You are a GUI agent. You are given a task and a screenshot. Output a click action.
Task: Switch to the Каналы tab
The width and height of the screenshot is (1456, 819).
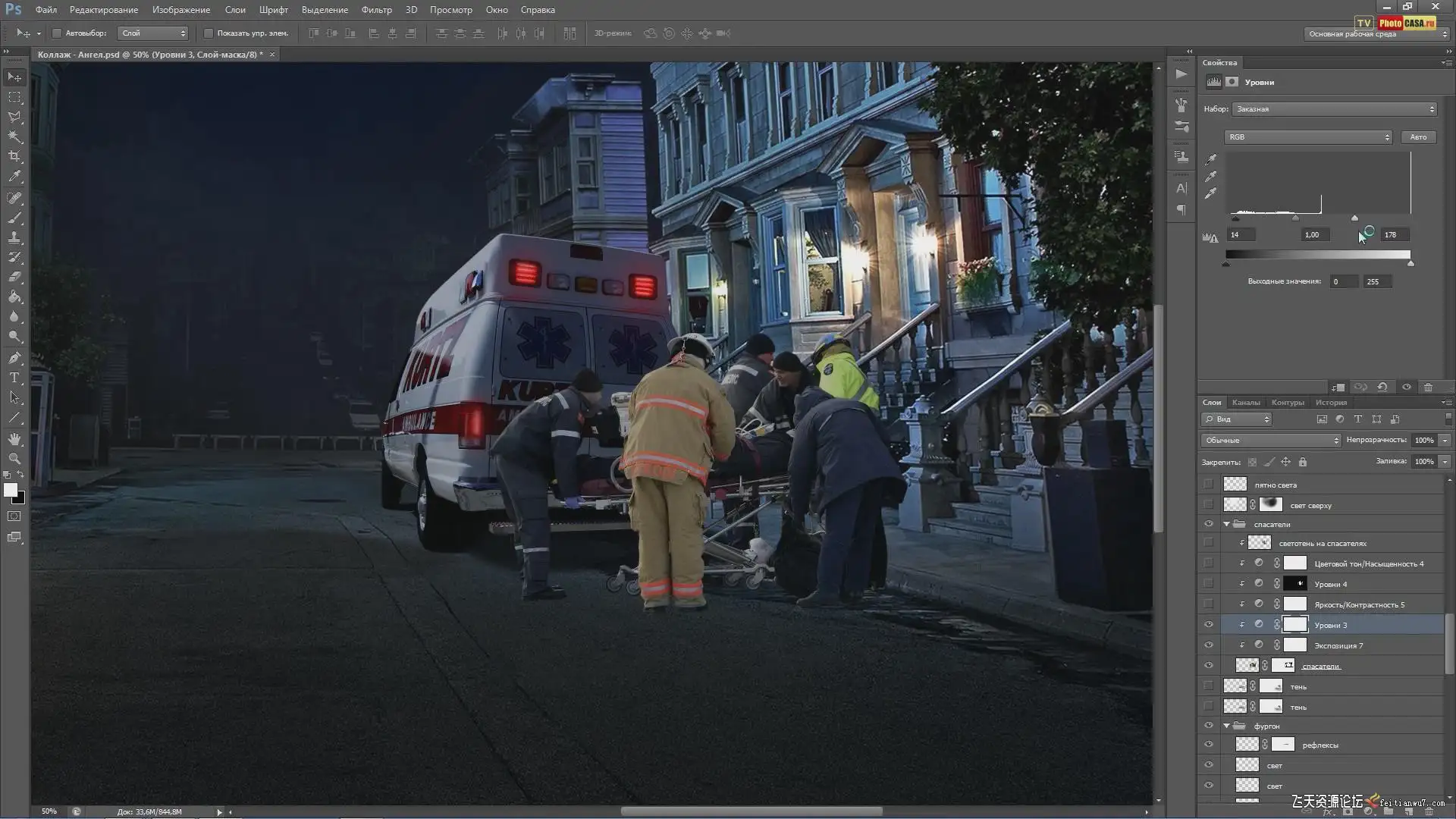coord(1246,403)
